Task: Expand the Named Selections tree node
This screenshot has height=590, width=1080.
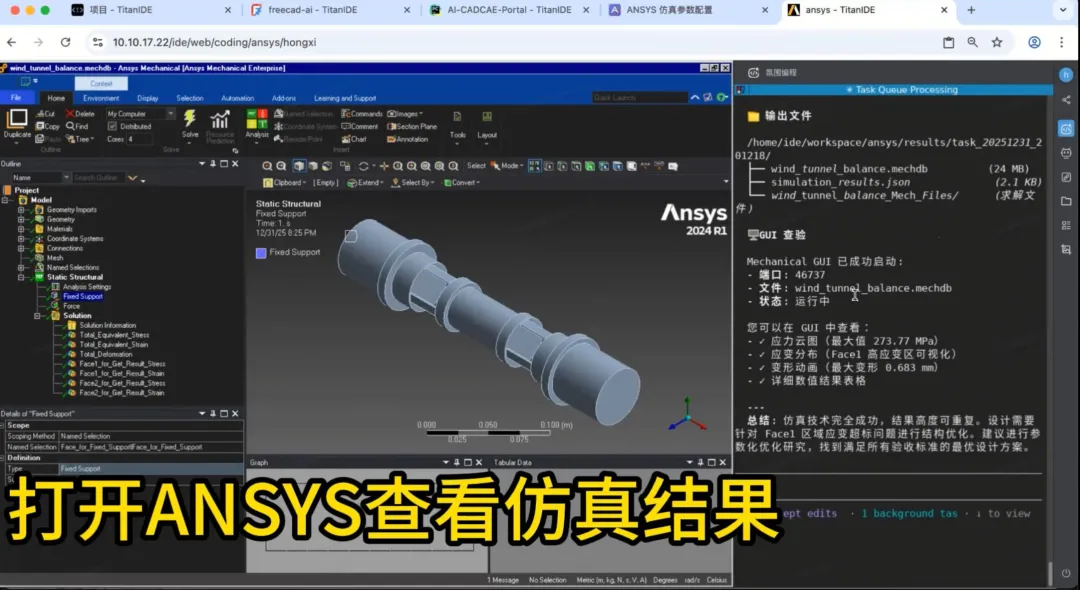Action: click(x=21, y=267)
